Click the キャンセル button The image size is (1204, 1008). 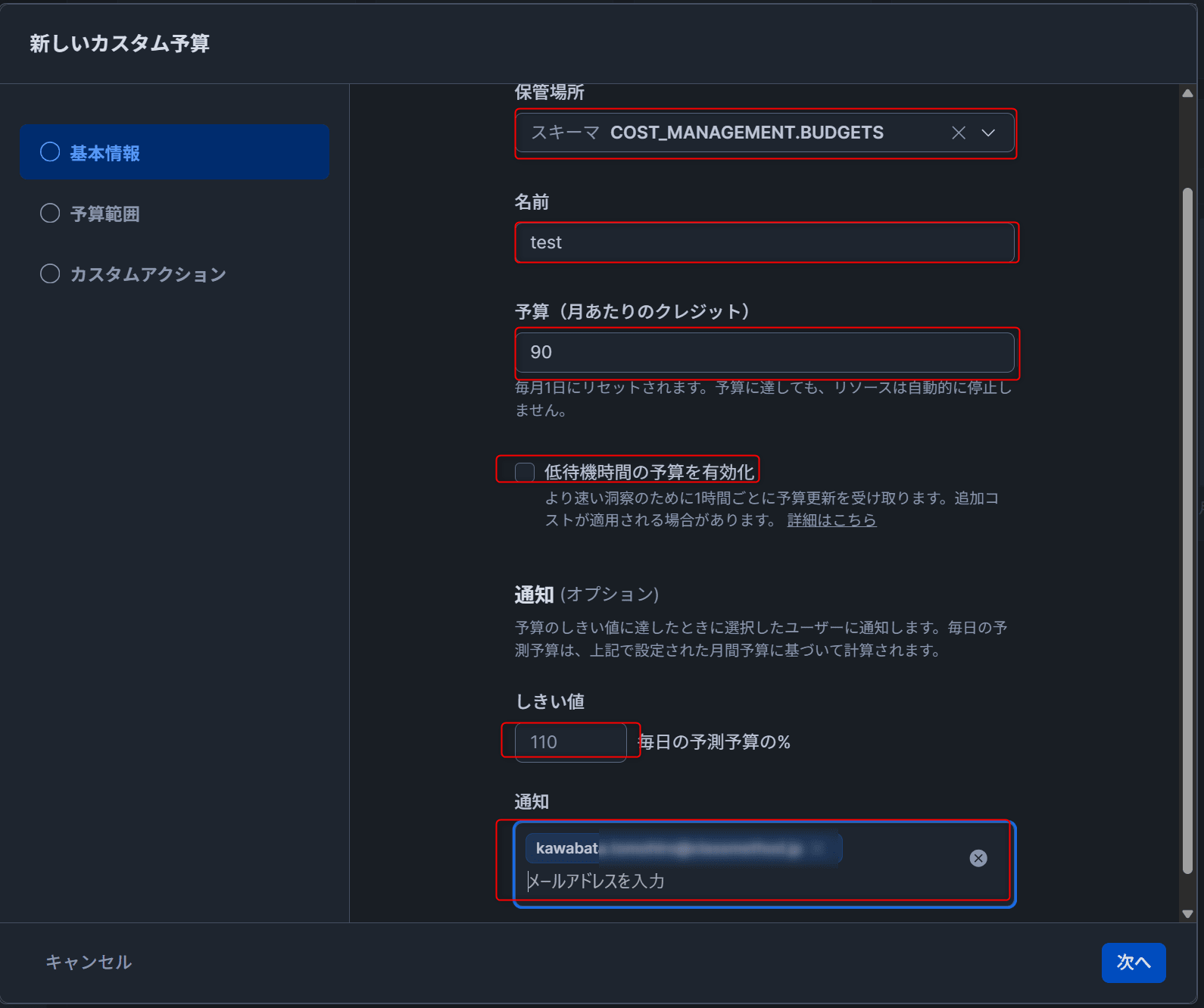tap(89, 962)
